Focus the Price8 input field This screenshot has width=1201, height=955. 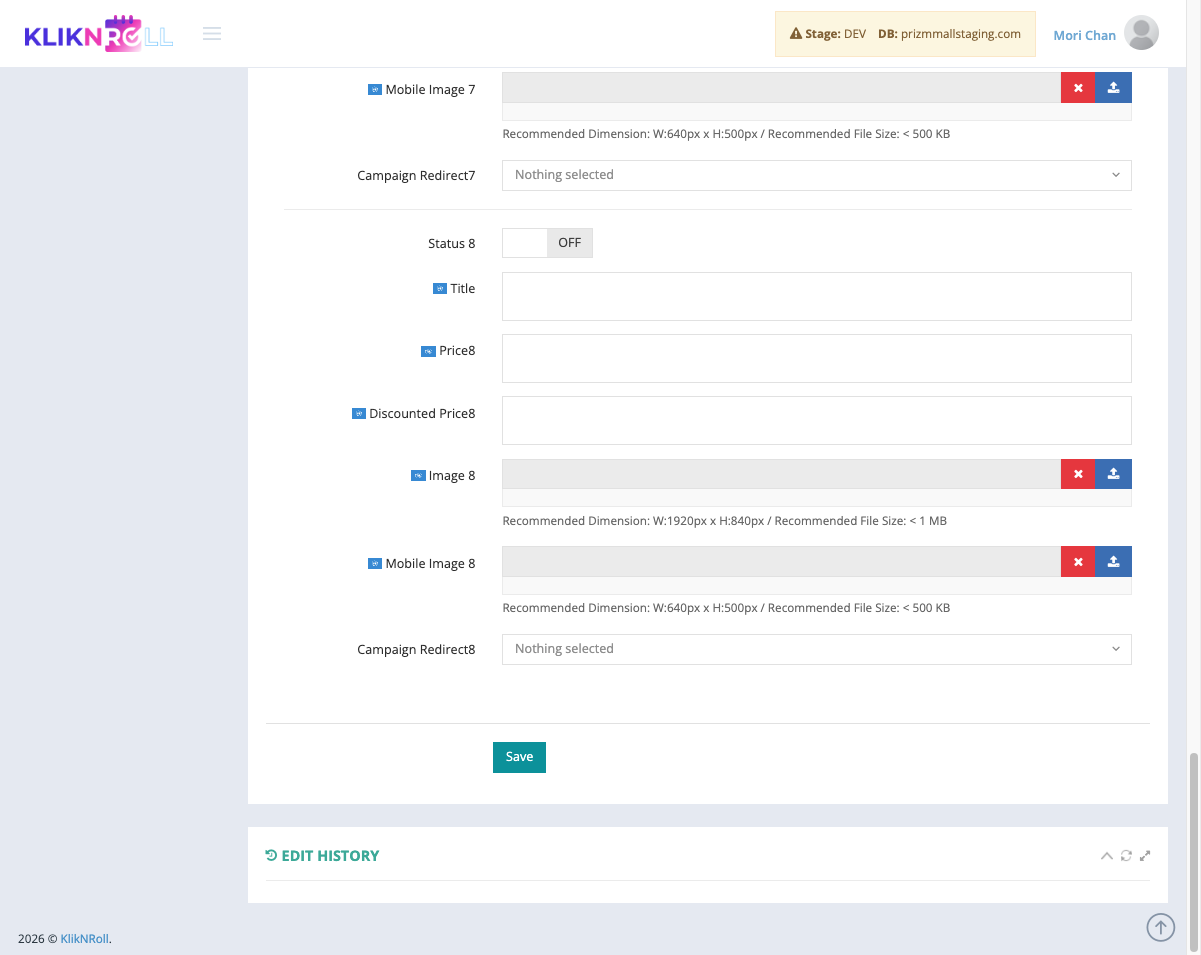point(816,358)
